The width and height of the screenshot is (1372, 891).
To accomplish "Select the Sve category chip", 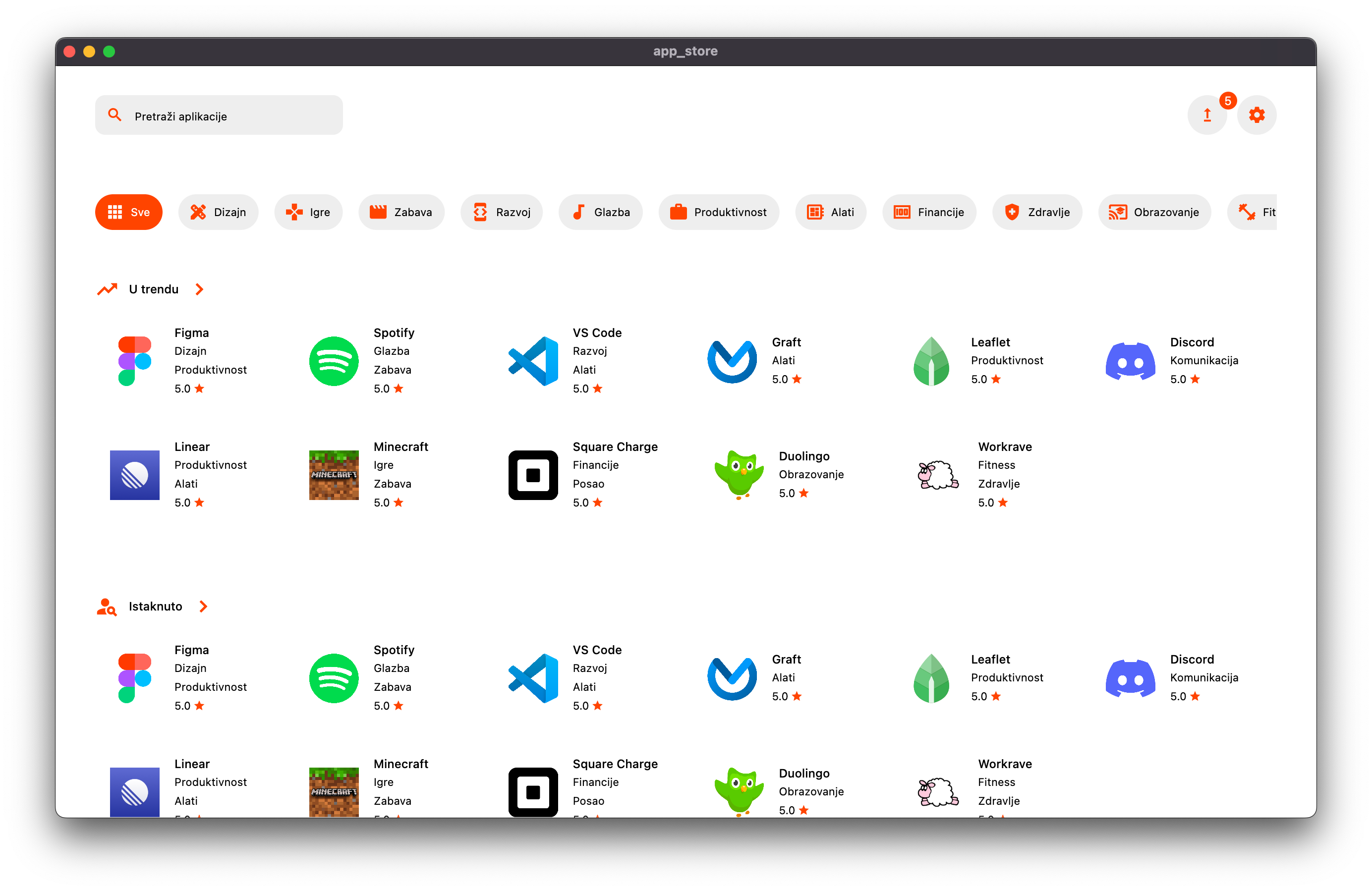I will [128, 212].
